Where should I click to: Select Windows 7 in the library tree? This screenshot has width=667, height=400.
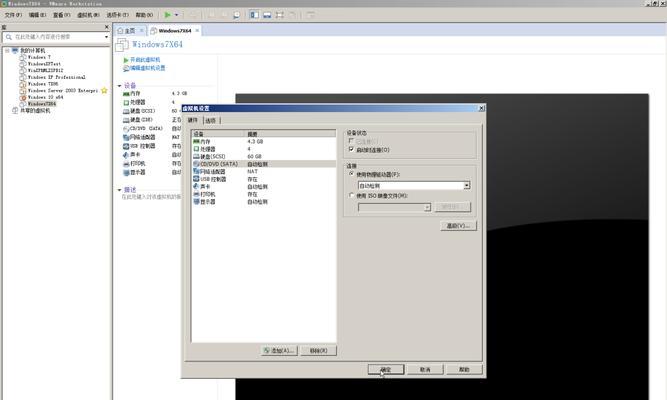pos(39,57)
